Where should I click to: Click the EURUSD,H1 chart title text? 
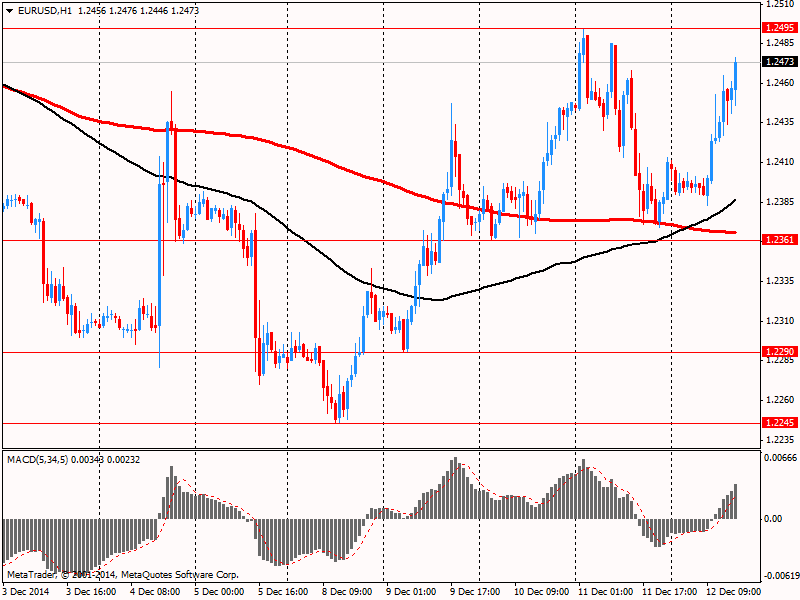(x=44, y=11)
